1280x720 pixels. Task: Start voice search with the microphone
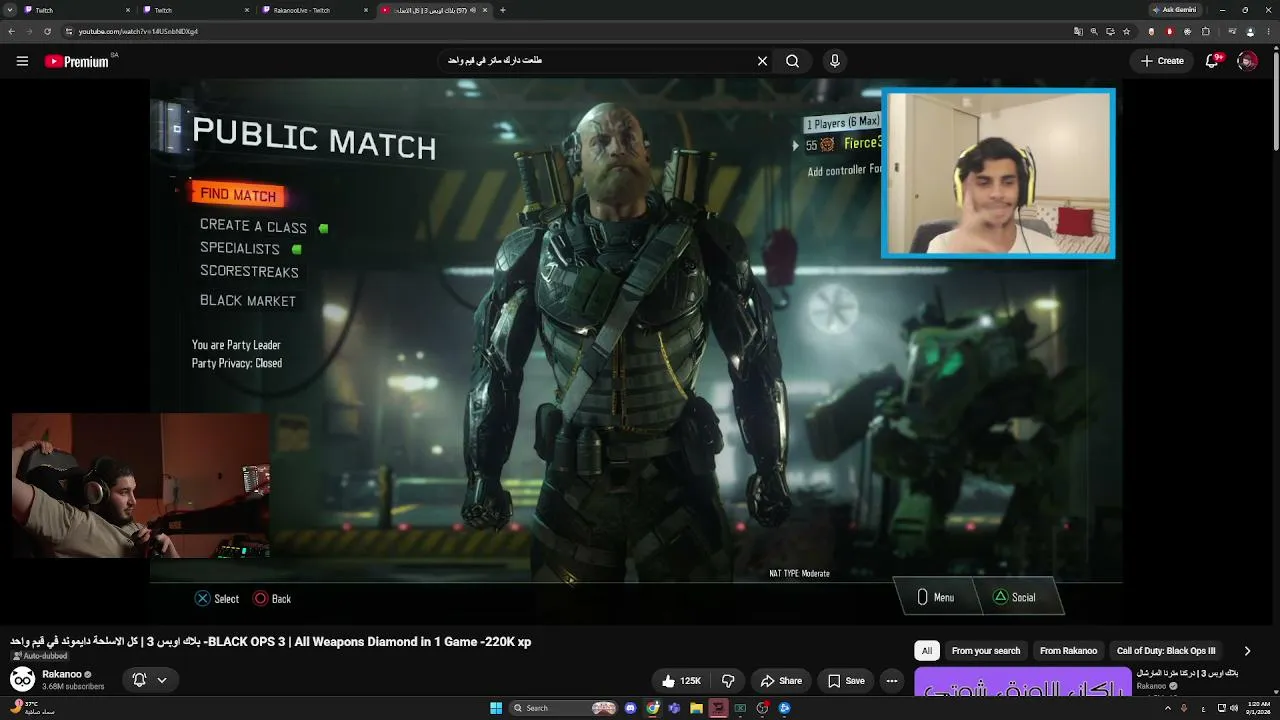tap(835, 61)
